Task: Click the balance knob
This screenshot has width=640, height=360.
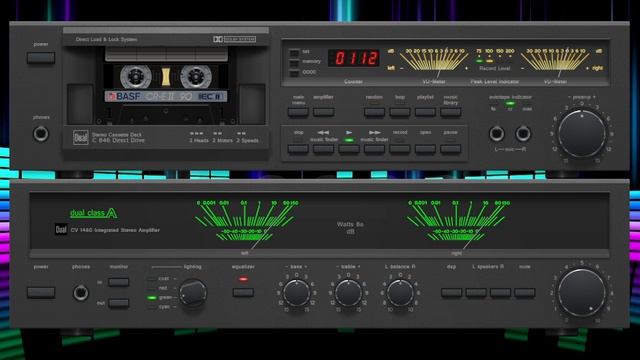Action: point(400,293)
